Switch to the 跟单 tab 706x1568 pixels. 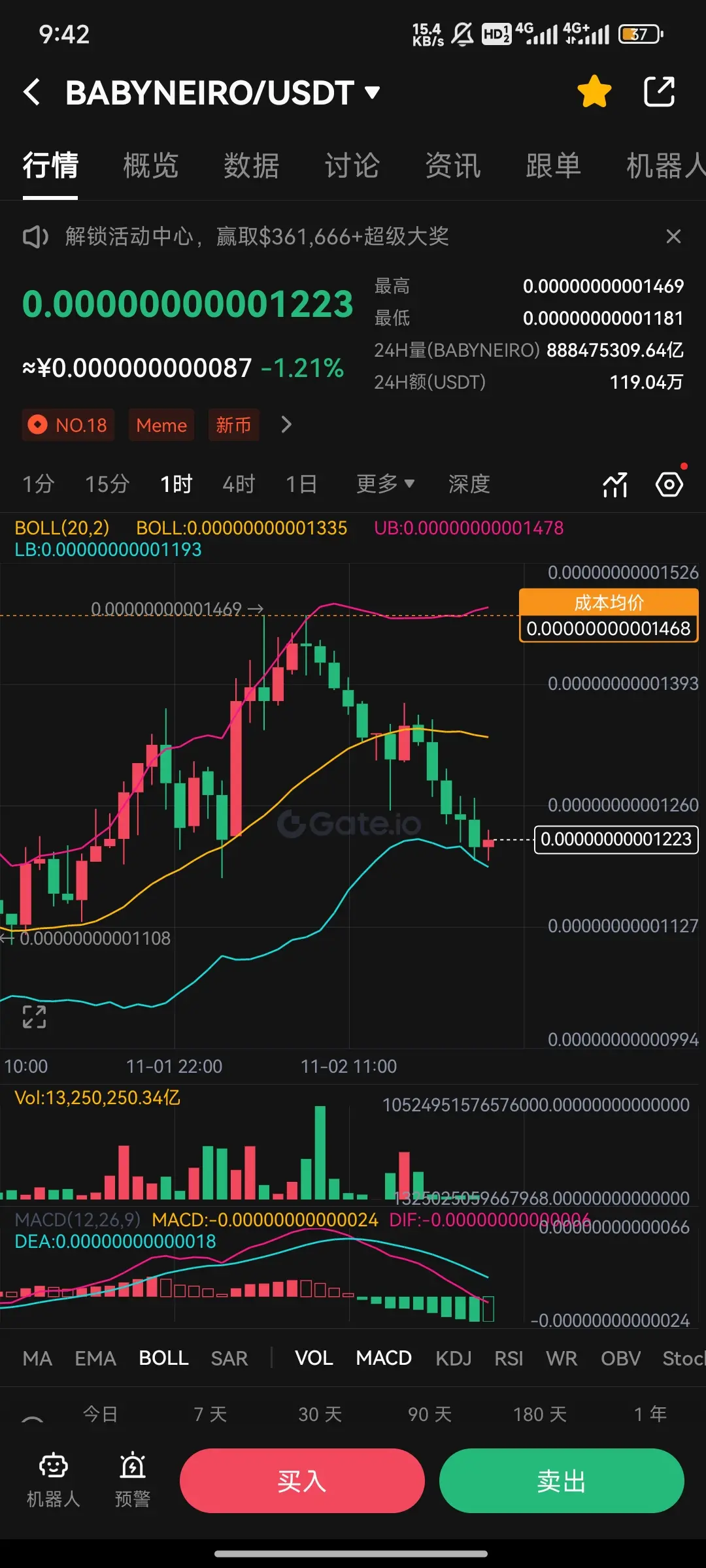(554, 165)
